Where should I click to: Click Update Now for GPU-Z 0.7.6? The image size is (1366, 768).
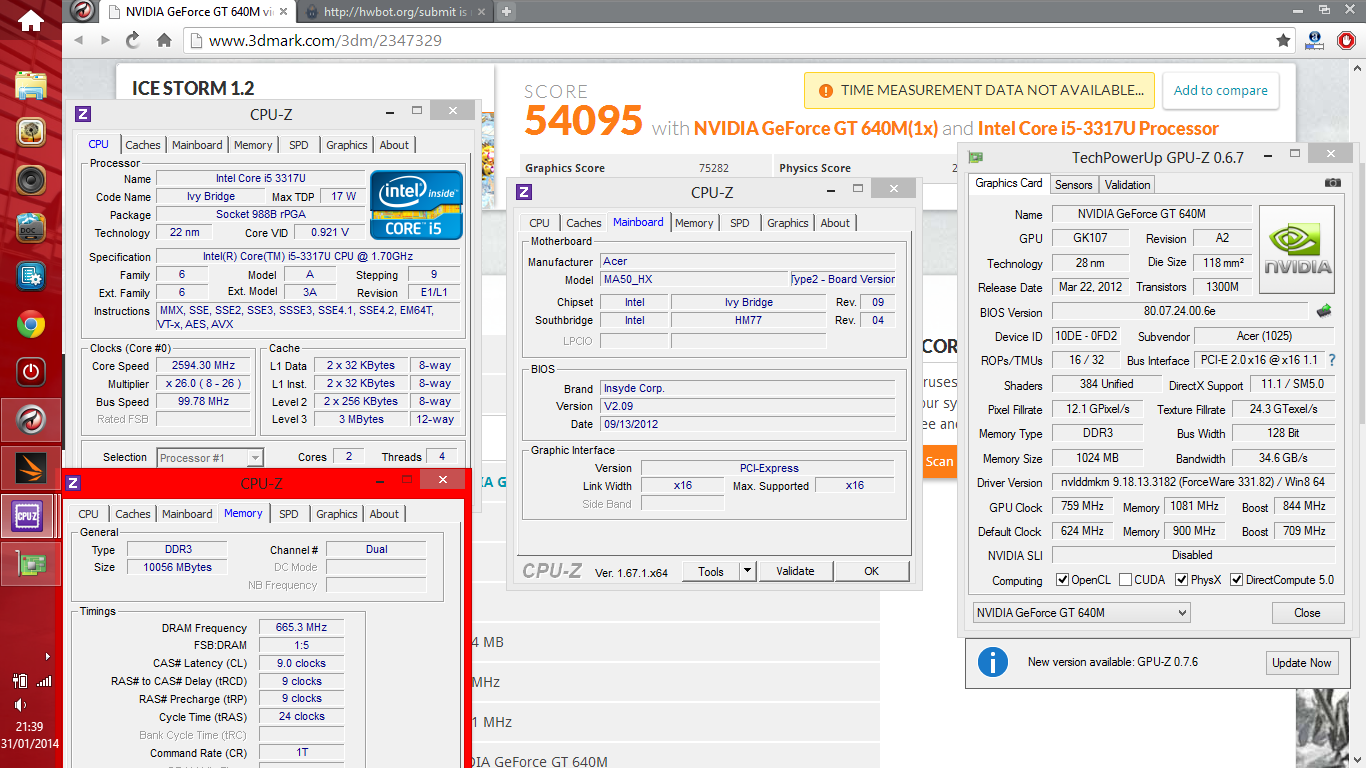[x=1301, y=662]
